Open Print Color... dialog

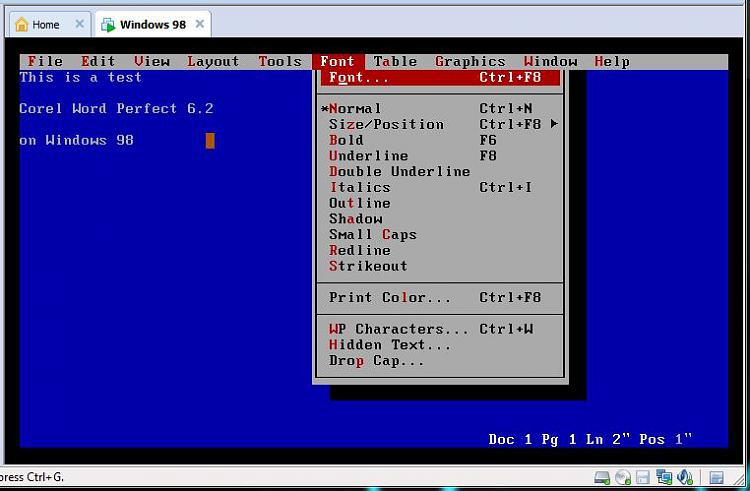[440, 297]
